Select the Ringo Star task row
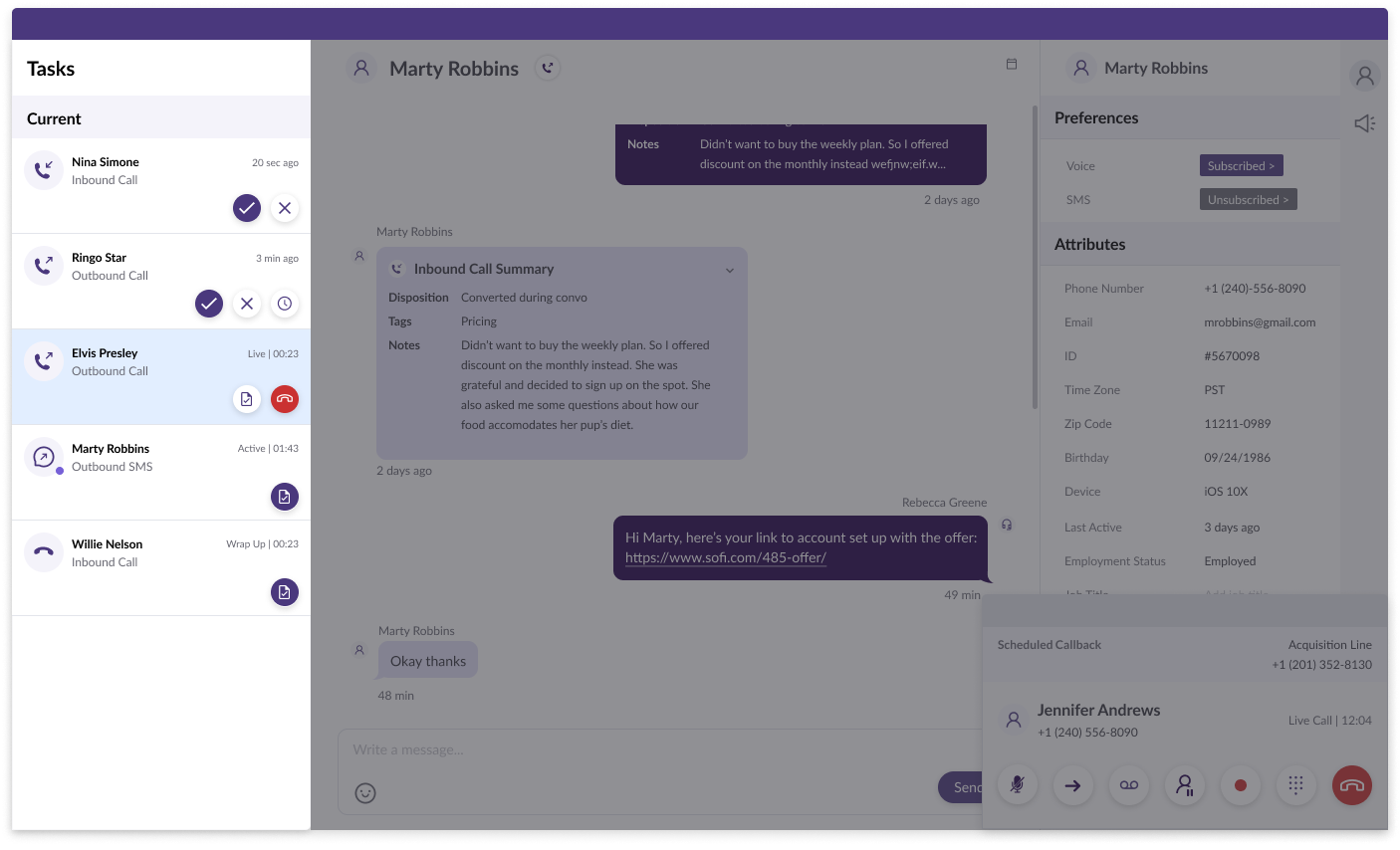 click(x=161, y=282)
